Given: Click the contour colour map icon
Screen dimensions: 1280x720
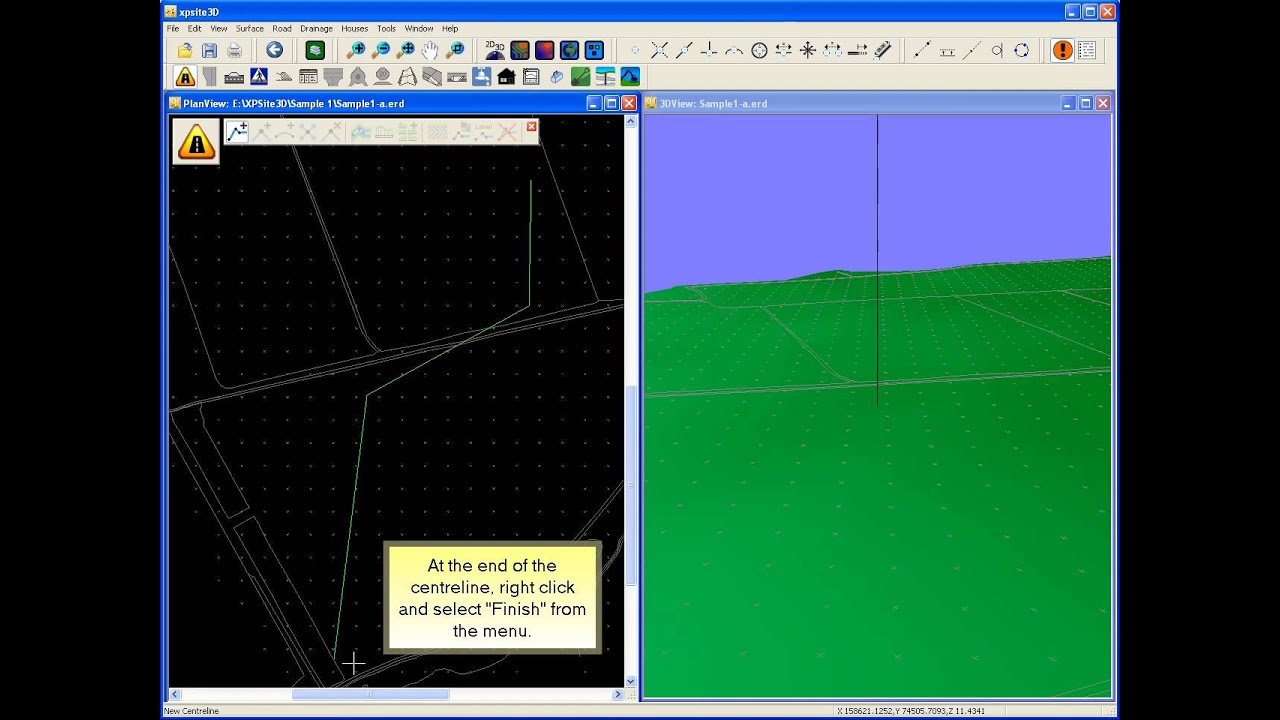Looking at the screenshot, I should 520,50.
